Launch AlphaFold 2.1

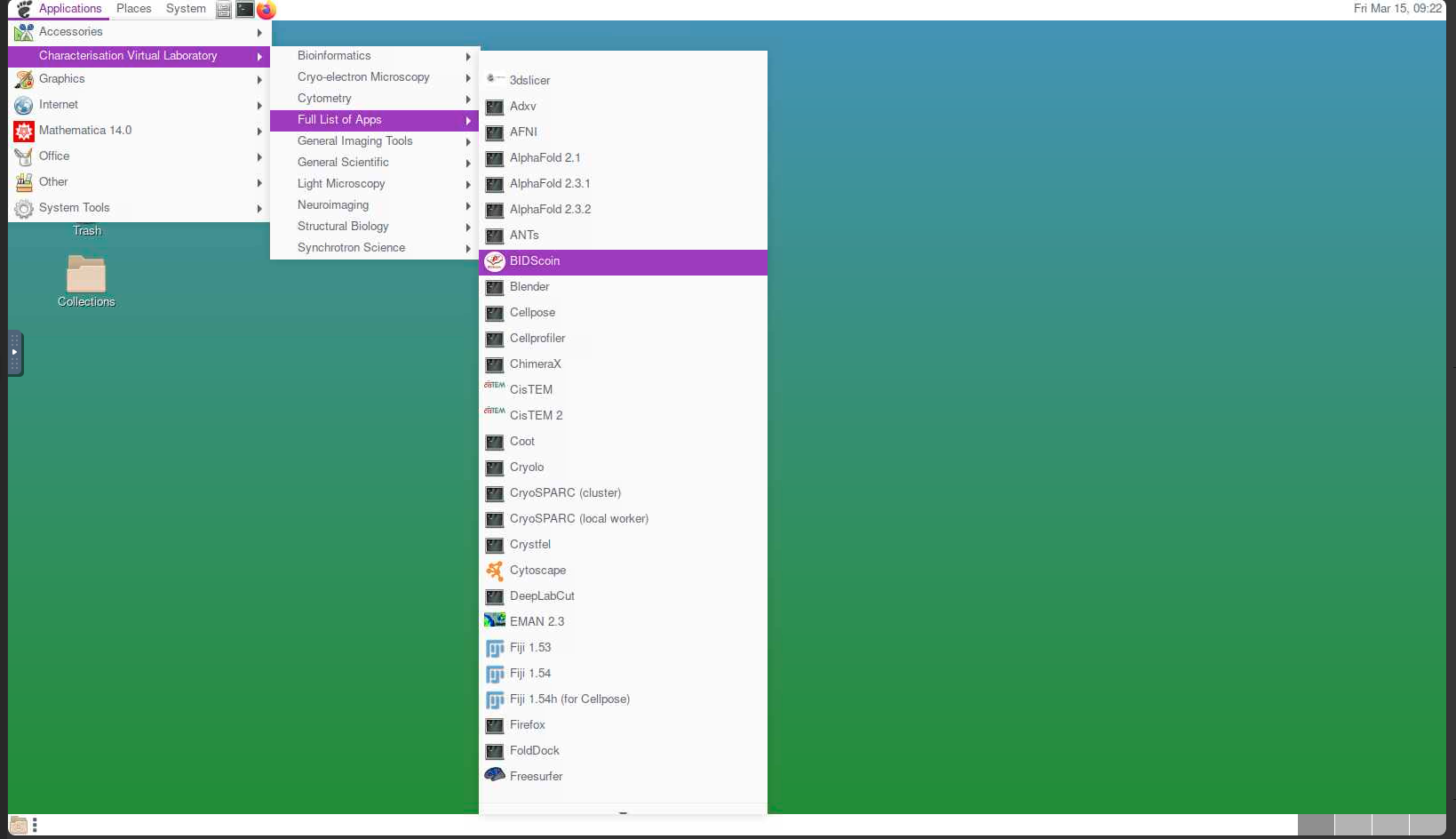point(623,158)
